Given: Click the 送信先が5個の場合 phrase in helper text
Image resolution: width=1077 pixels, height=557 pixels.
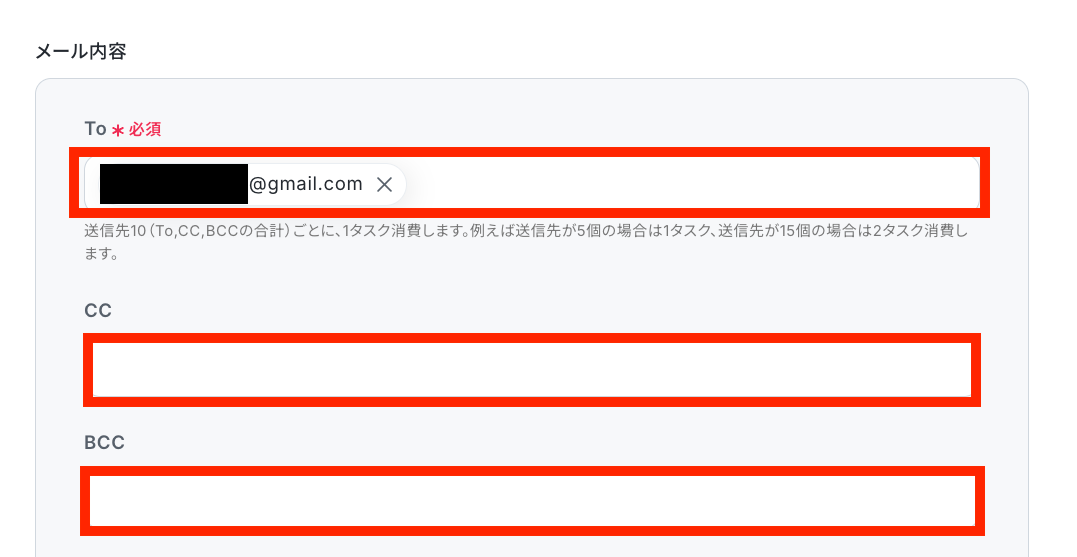Looking at the screenshot, I should pos(588,231).
